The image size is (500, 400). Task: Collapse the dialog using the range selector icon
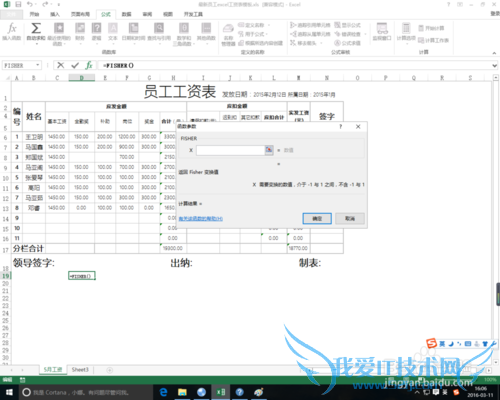click(269, 150)
